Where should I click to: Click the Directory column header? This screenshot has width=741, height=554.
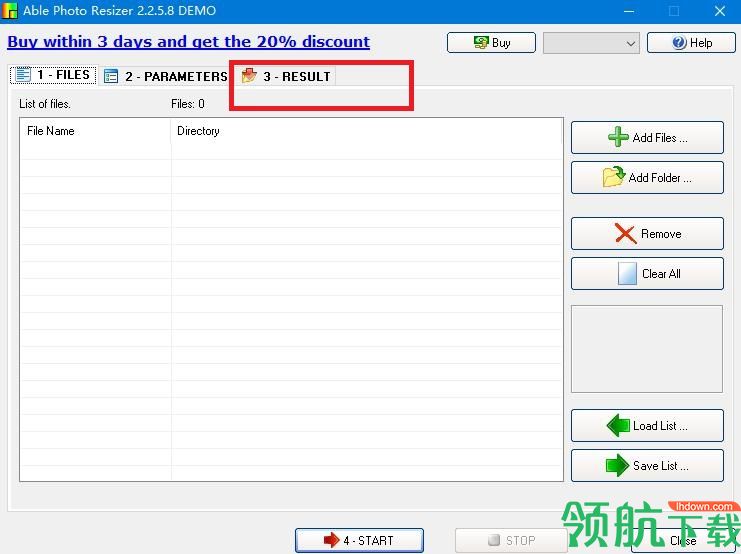[367, 131]
